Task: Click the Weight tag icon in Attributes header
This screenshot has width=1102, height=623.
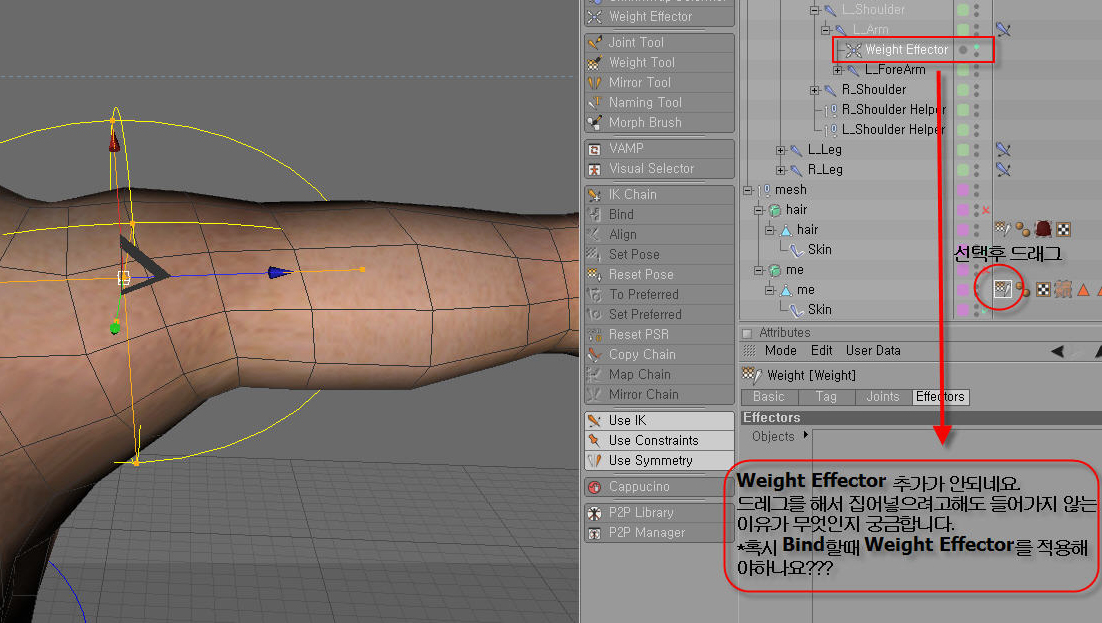Action: click(x=751, y=375)
